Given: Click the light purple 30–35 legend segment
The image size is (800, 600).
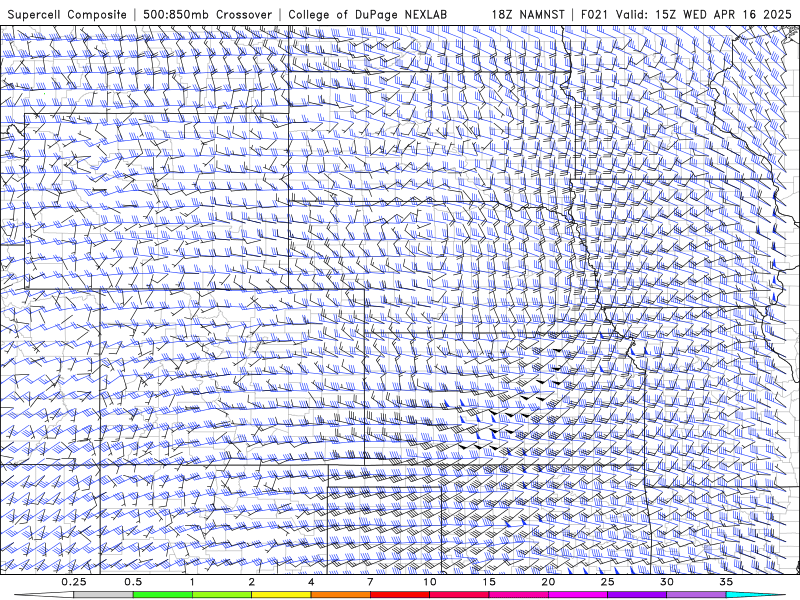Looking at the screenshot, I should click(x=696, y=595).
